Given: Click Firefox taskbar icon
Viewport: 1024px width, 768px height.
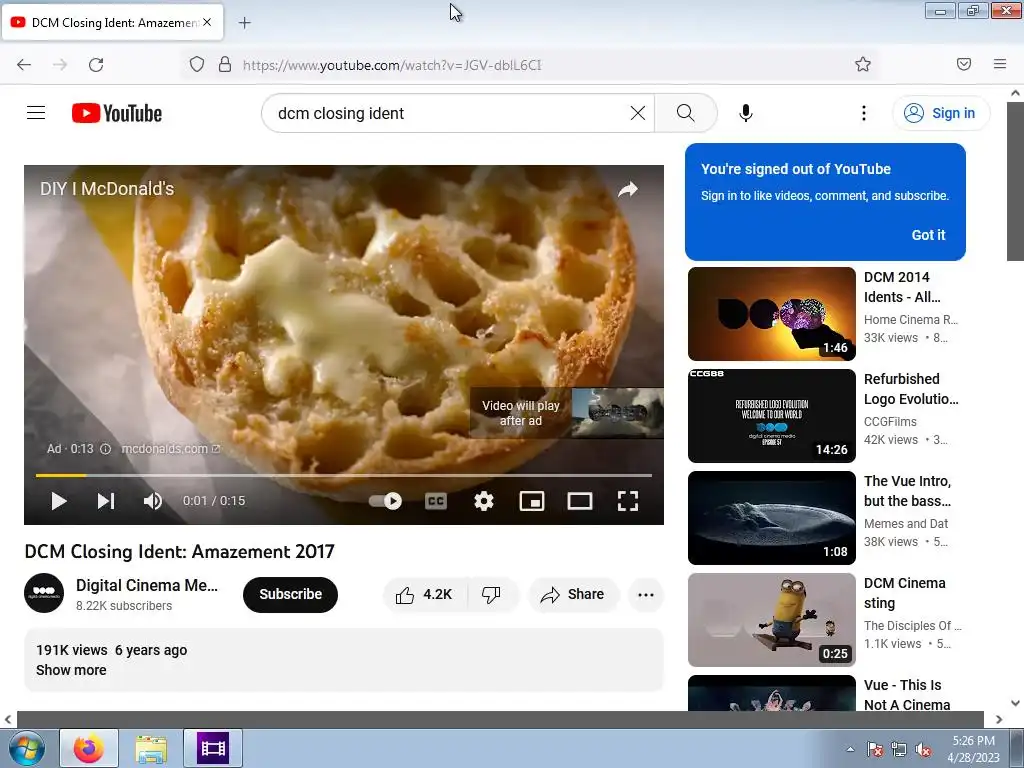Looking at the screenshot, I should click(x=89, y=748).
